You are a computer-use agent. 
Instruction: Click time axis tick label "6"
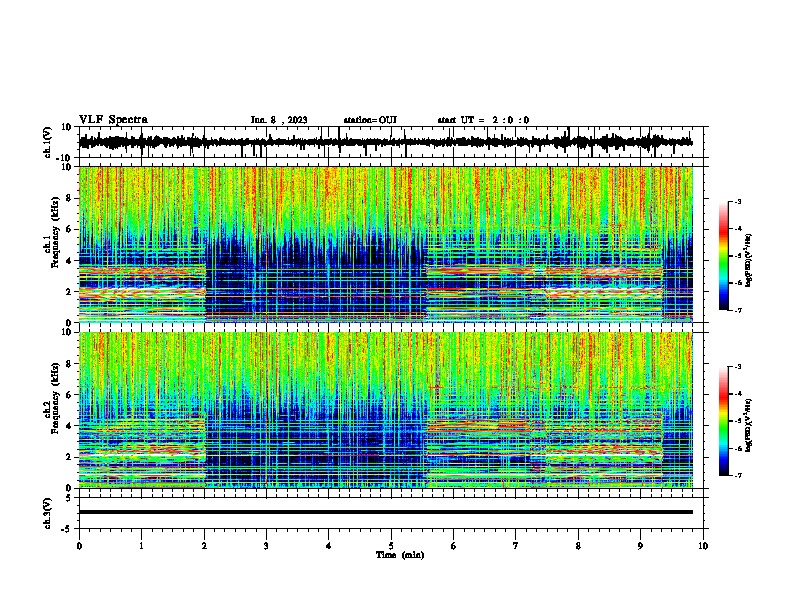454,546
